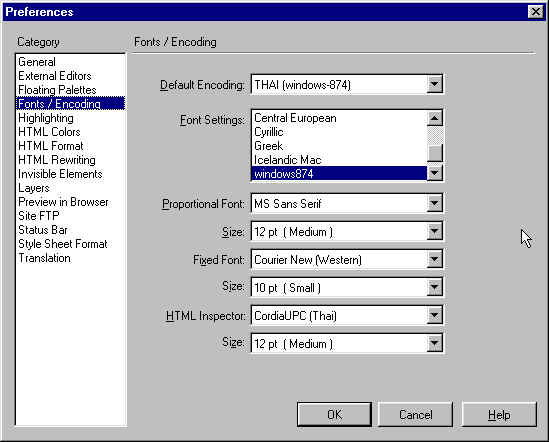Open HTML Inspector Size dropdown arrow

[435, 343]
